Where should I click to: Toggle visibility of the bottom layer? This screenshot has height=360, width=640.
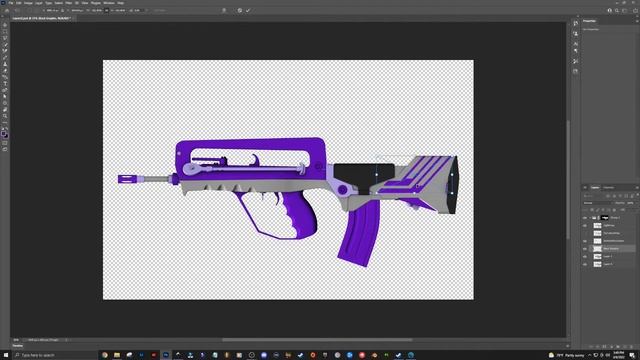coord(584,264)
